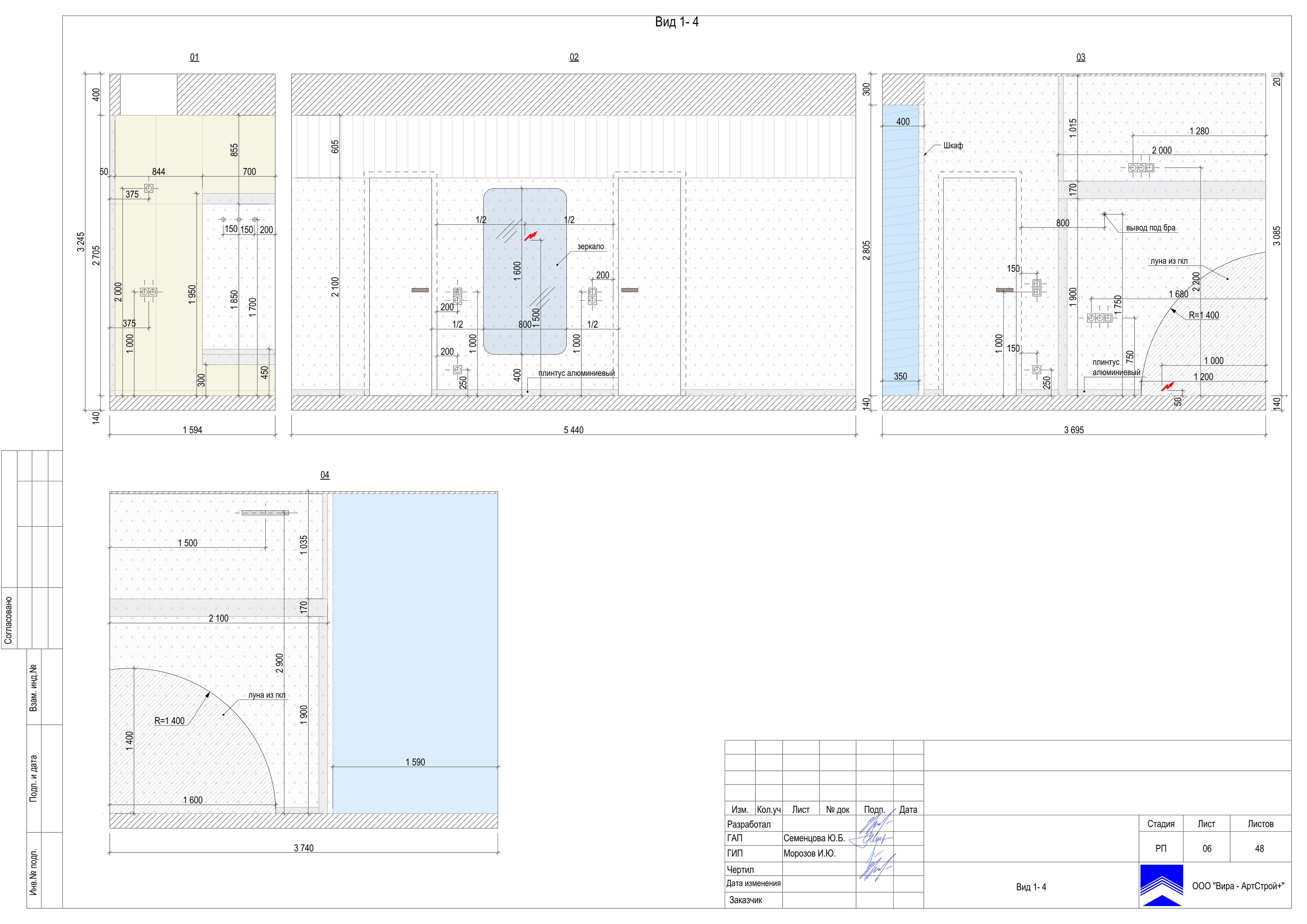Click the name Морозов И.Ю.
The height and width of the screenshot is (924, 1307).
[x=809, y=854]
